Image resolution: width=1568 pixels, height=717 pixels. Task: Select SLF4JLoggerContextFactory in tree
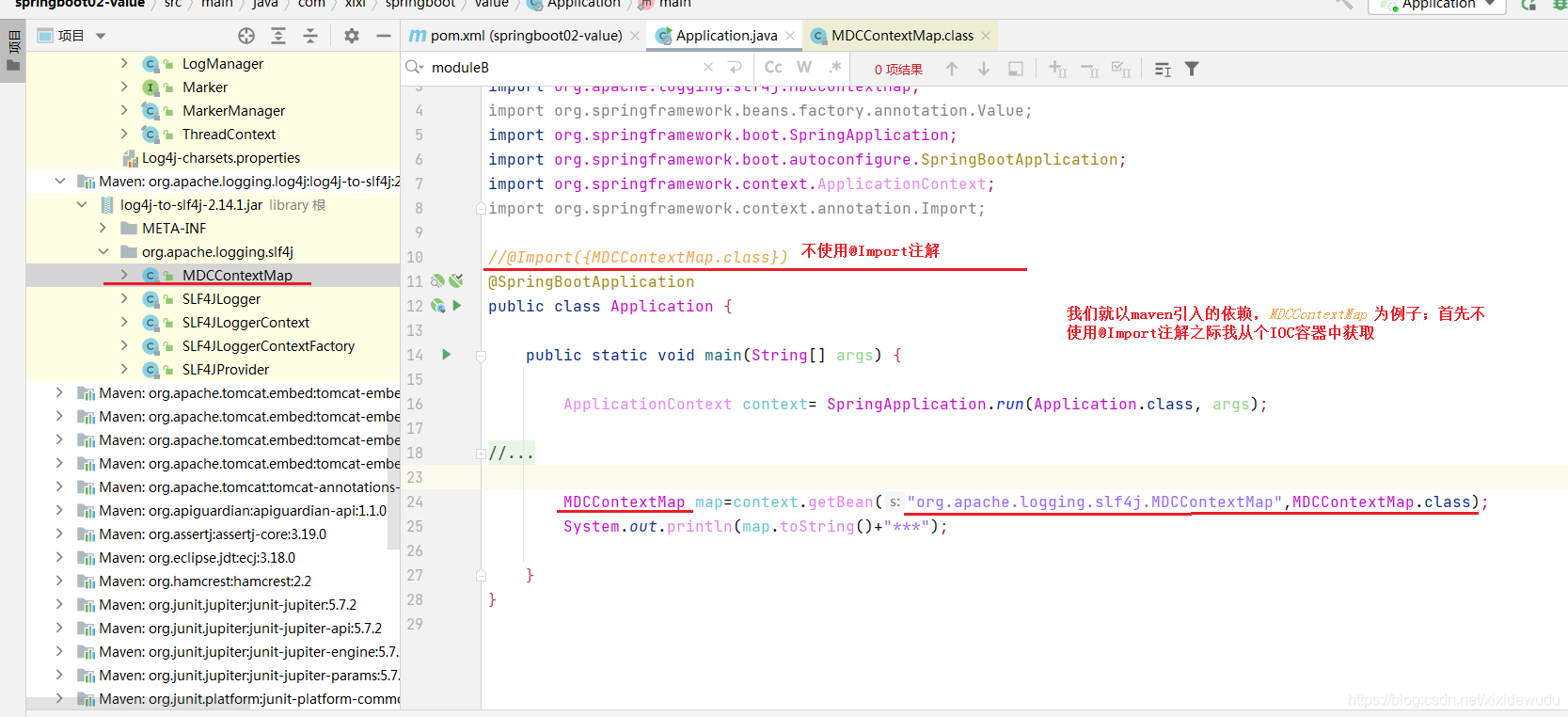pos(268,345)
